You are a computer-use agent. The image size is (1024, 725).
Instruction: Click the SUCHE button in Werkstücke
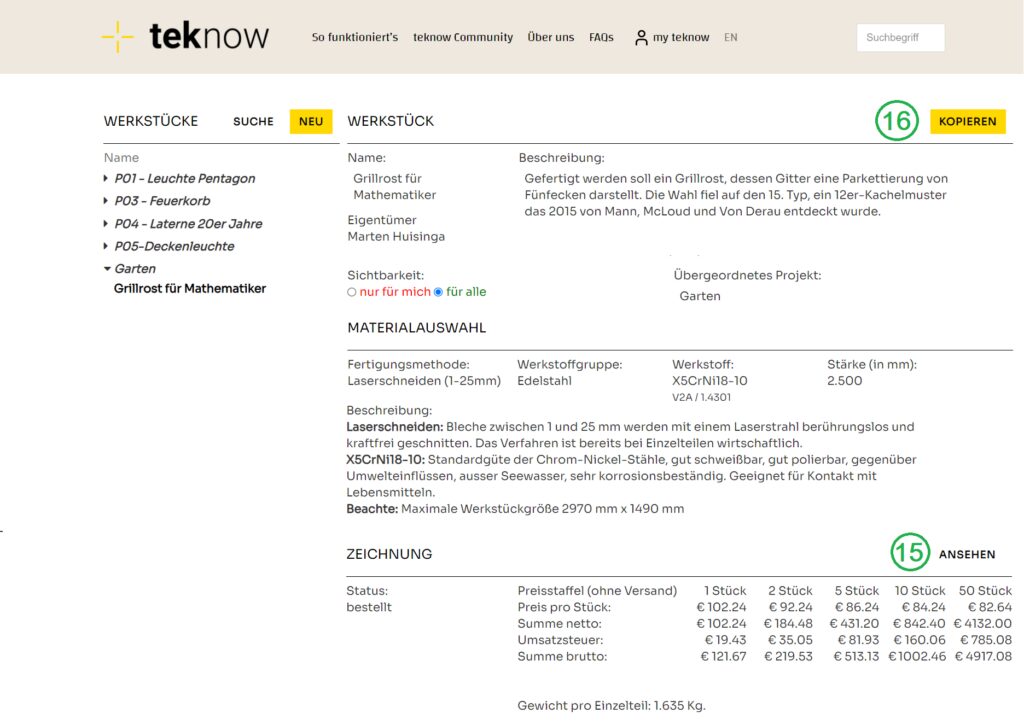[253, 121]
